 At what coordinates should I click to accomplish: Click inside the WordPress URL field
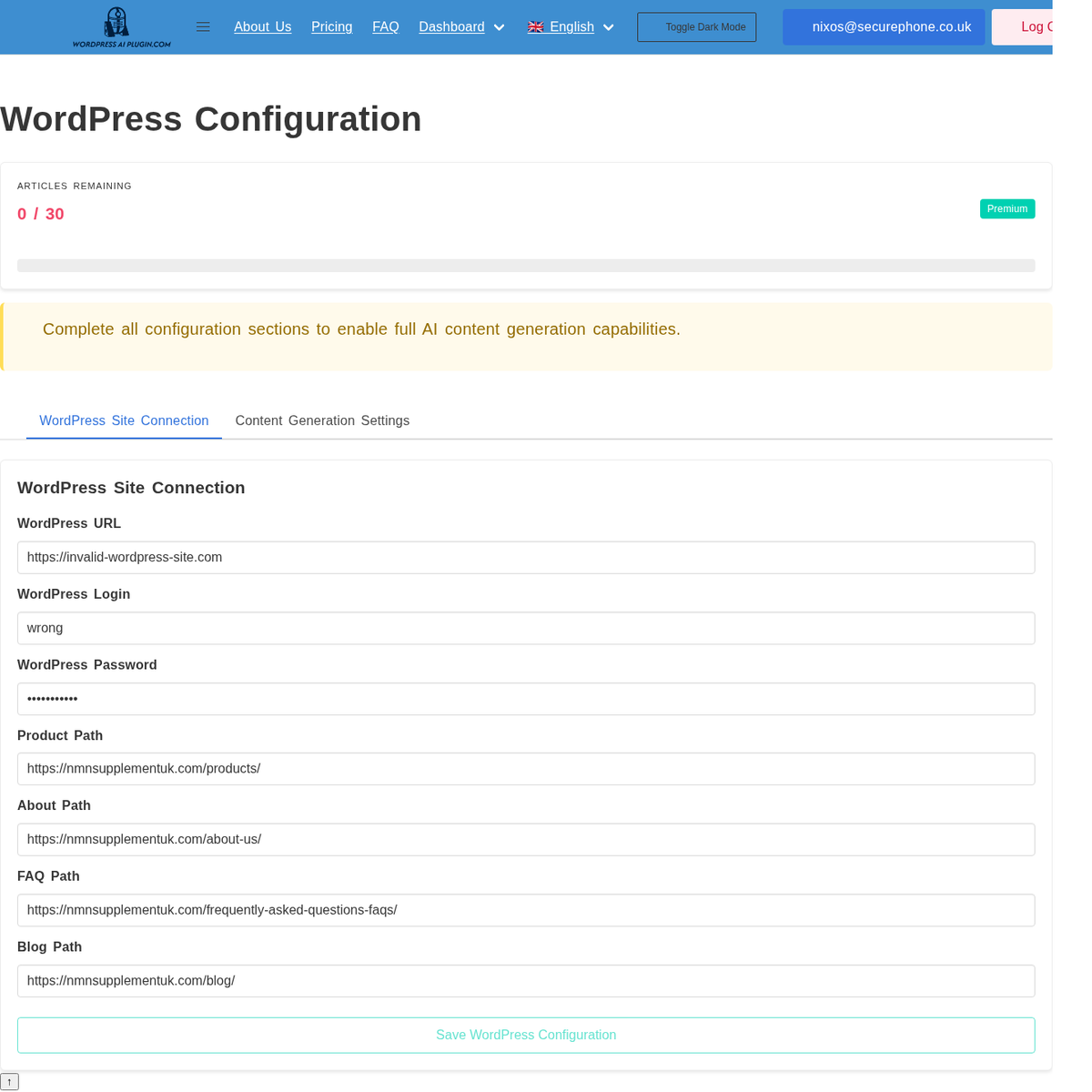click(526, 557)
